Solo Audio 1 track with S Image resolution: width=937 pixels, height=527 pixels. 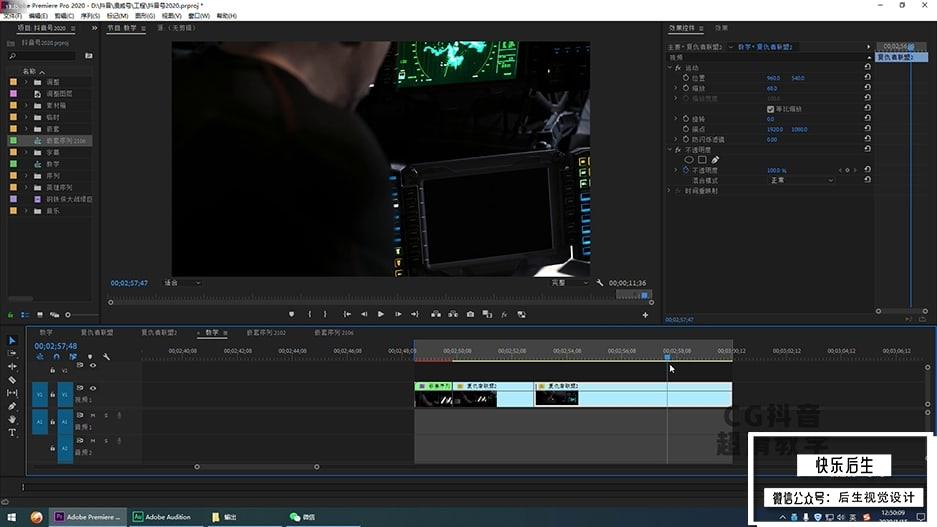[x=106, y=415]
